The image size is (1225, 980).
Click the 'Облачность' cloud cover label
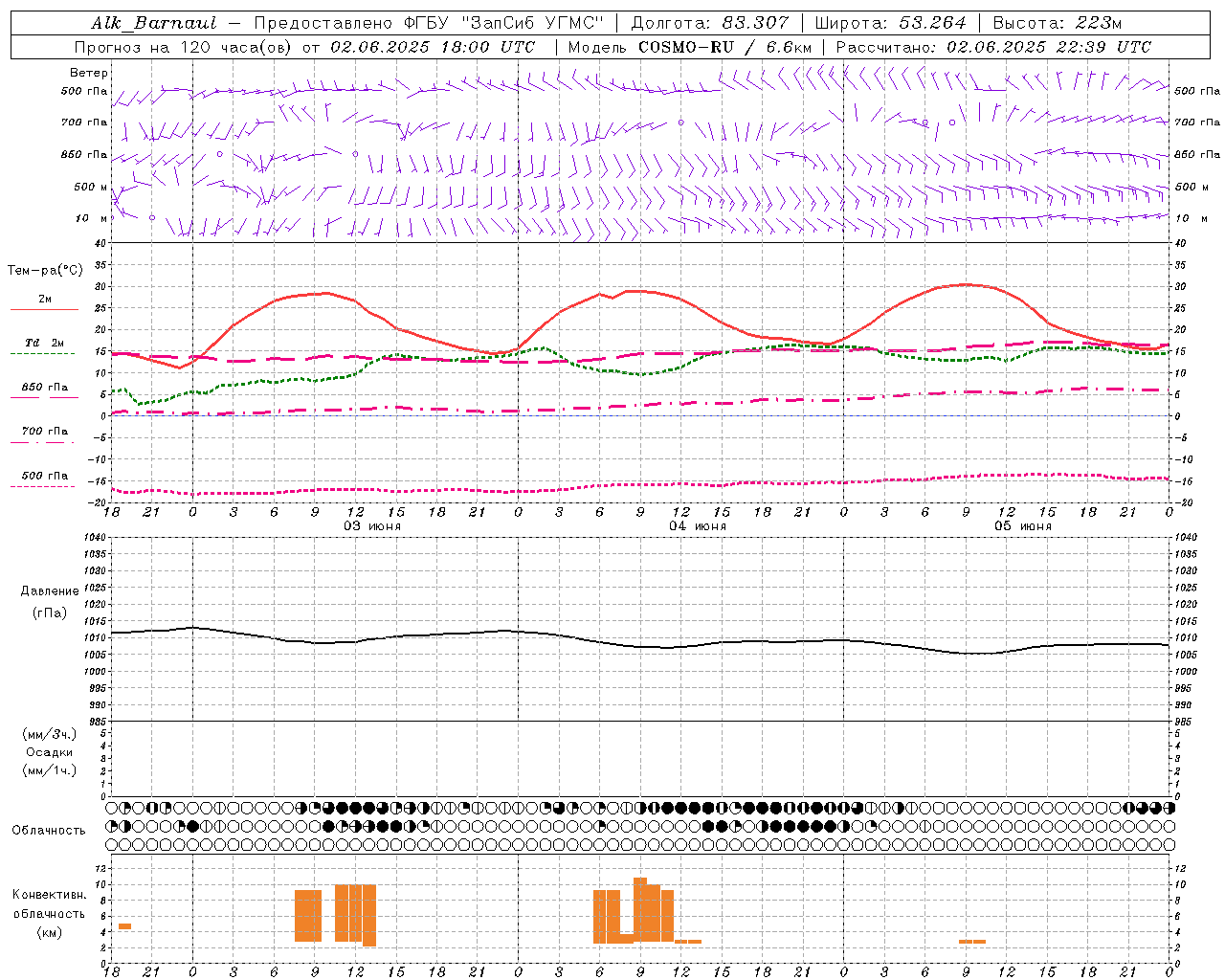[49, 830]
